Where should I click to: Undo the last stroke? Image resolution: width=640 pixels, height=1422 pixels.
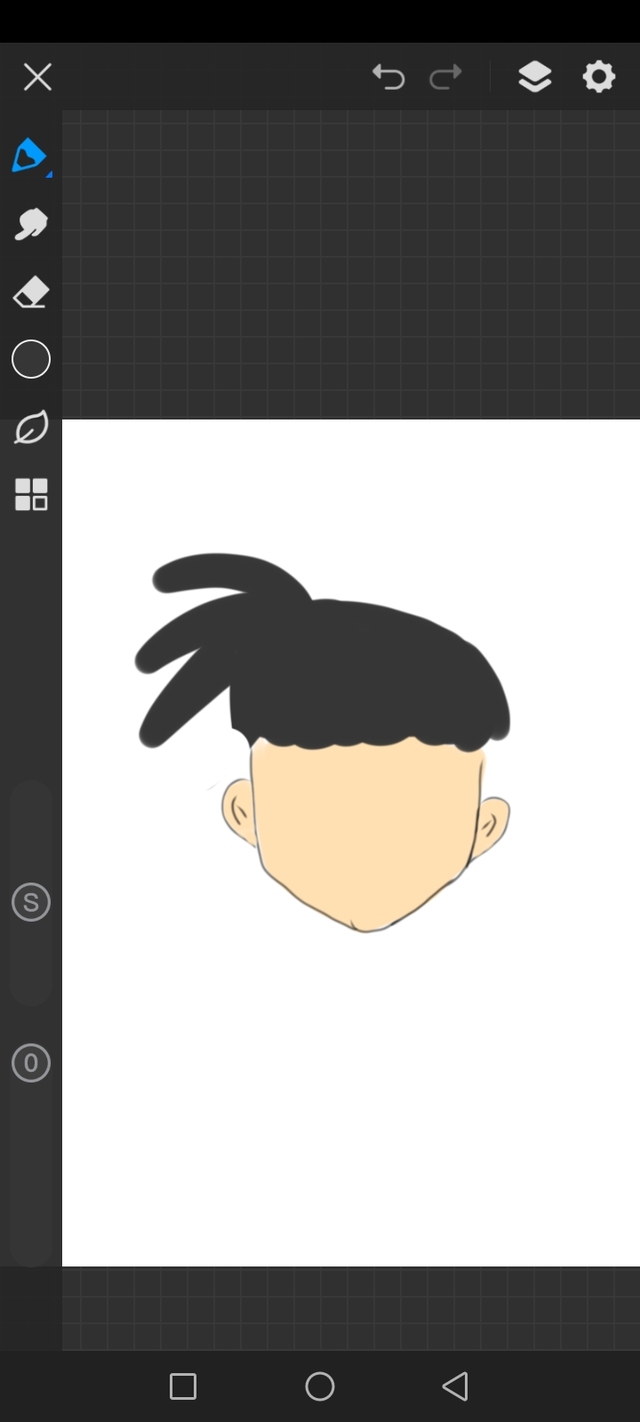pos(388,77)
